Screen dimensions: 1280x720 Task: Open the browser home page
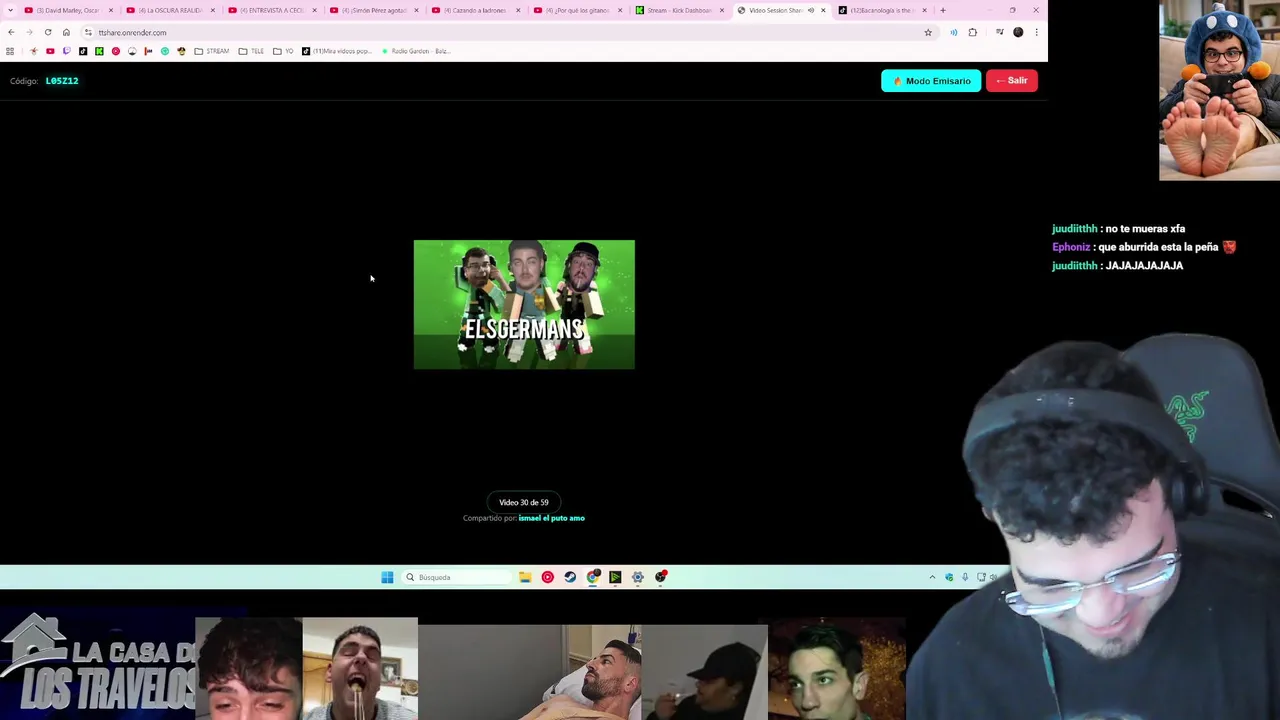[x=66, y=32]
